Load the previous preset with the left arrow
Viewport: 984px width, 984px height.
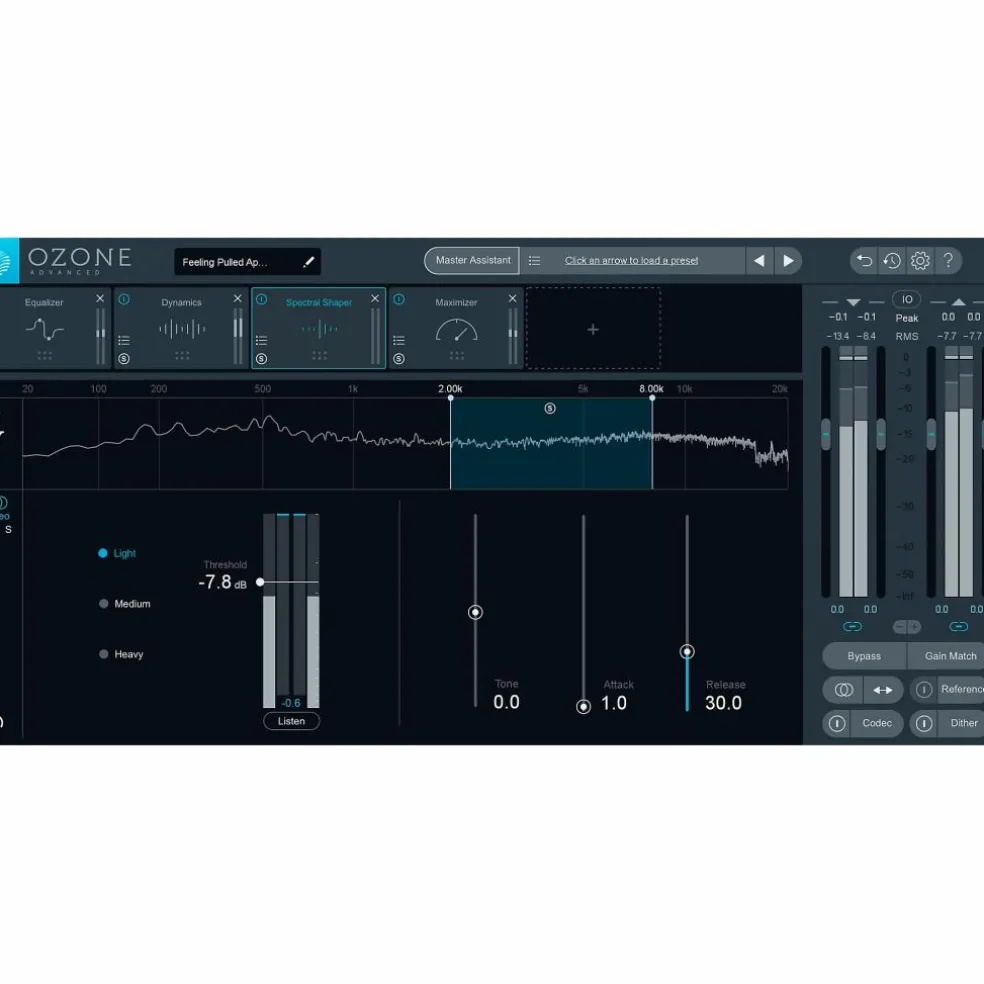[x=759, y=260]
